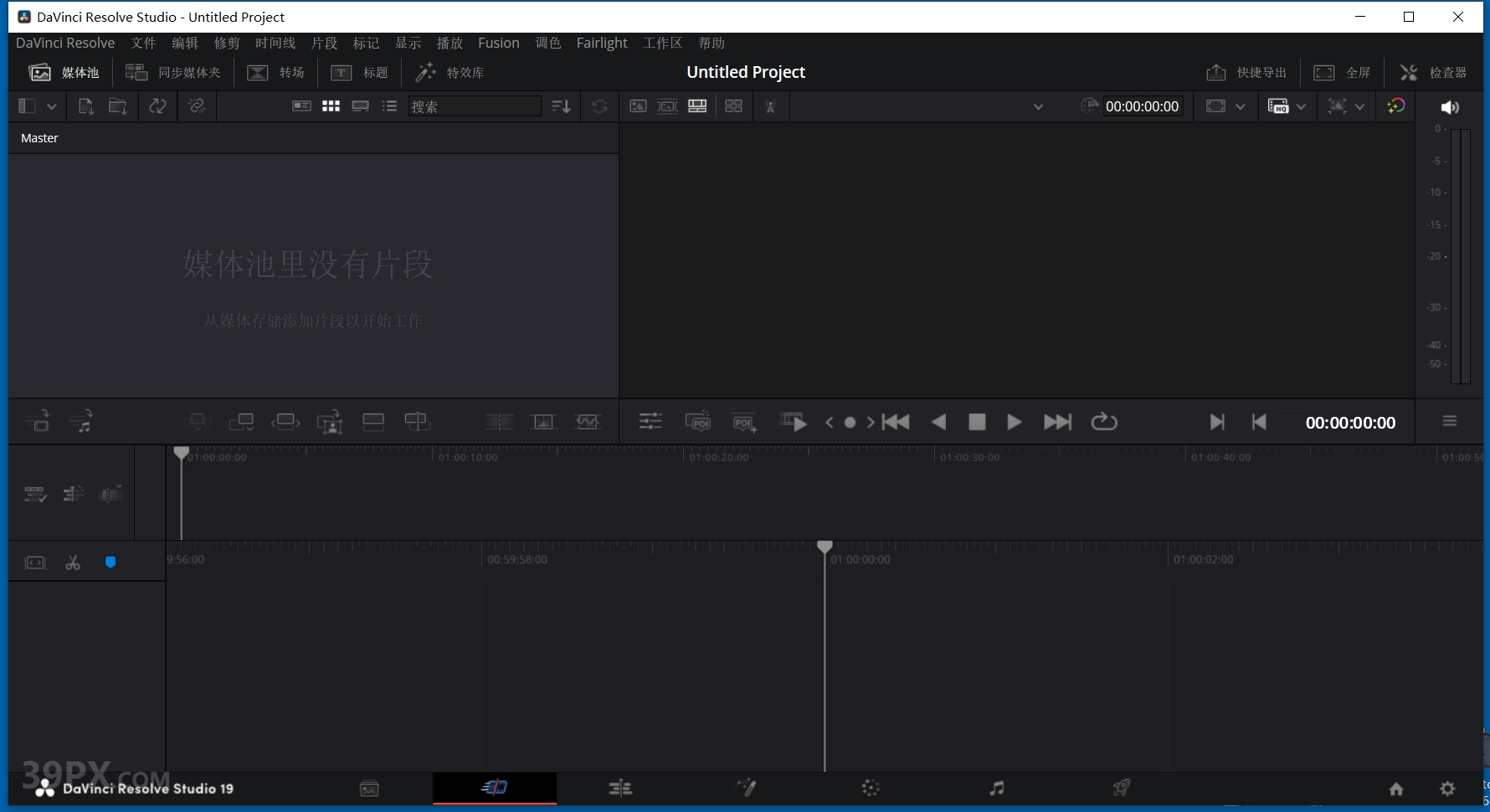Select Source Tape viewer mode
Viewport: 1490px width, 812px height.
coord(667,106)
